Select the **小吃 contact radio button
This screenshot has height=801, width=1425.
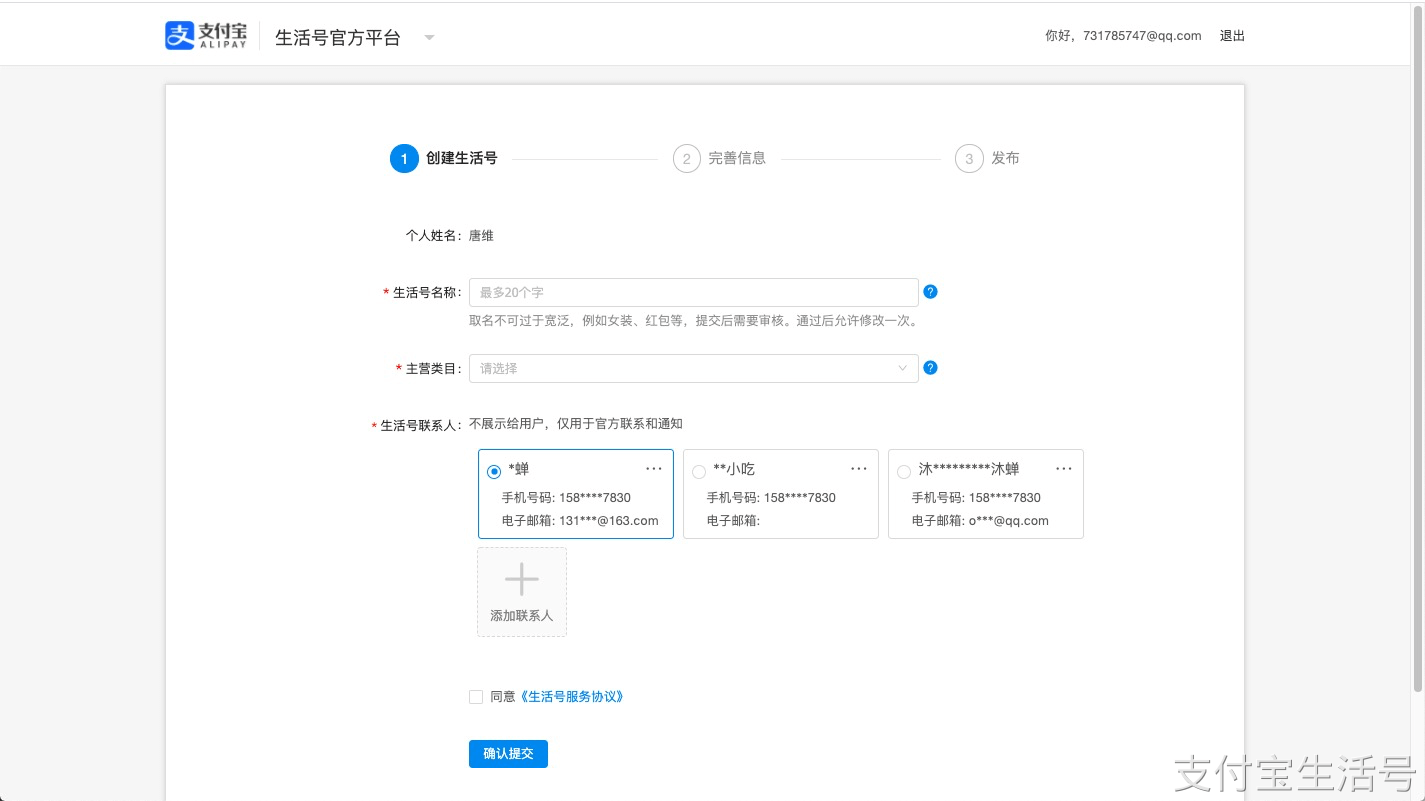point(699,472)
